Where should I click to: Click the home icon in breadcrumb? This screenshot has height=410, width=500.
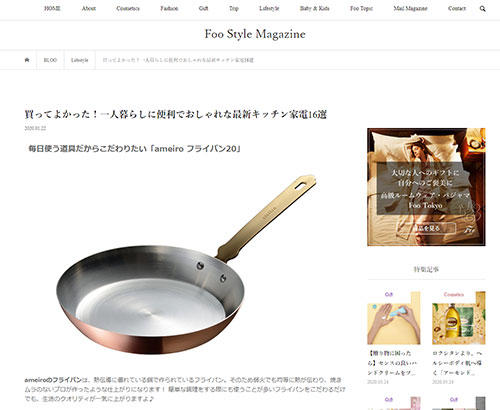pyautogui.click(x=27, y=60)
